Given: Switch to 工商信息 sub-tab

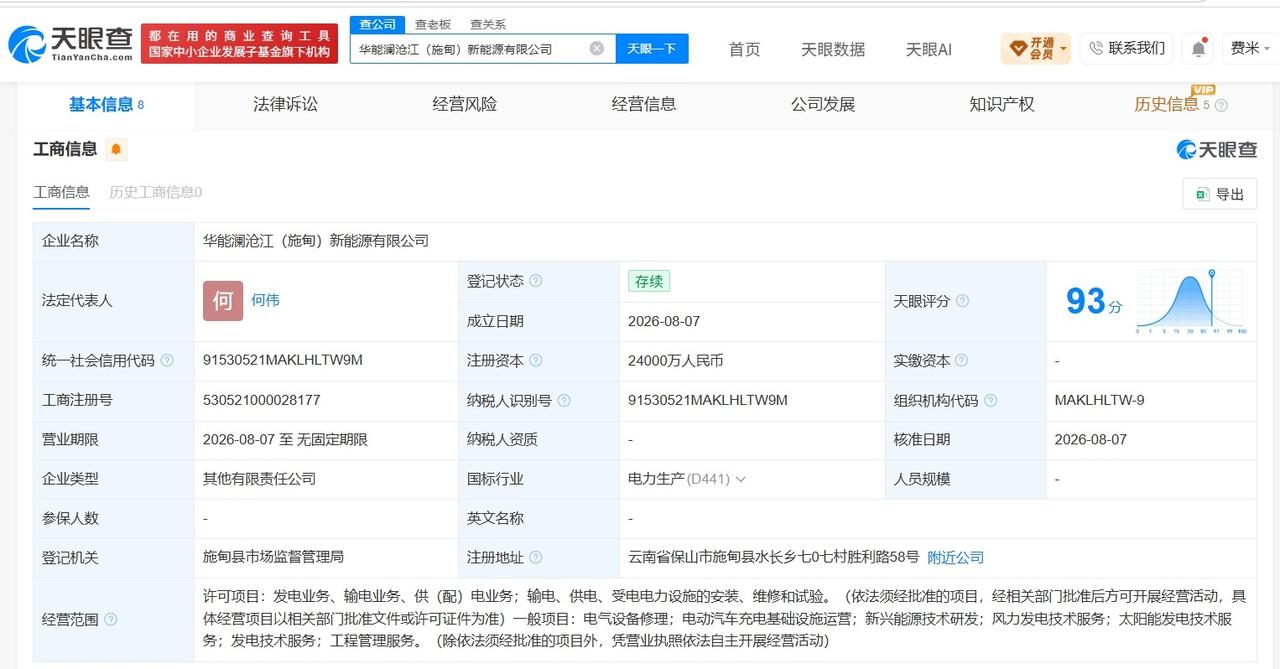Looking at the screenshot, I should point(61,192).
